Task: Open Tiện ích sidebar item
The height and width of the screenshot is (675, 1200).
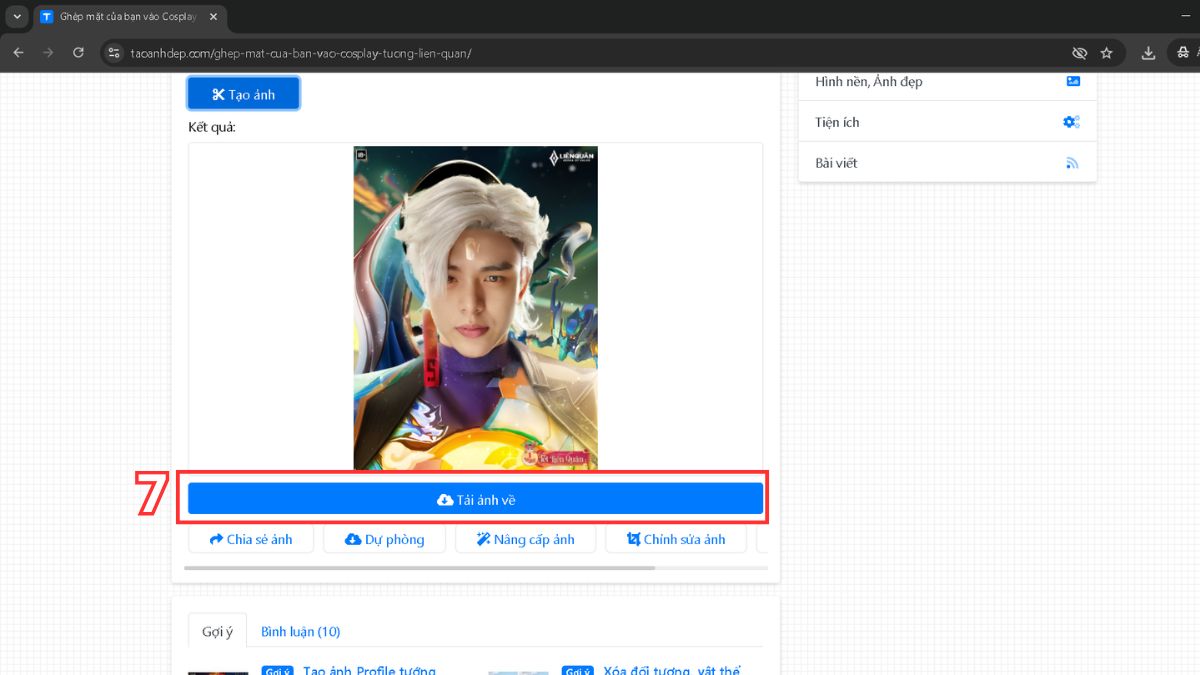Action: coord(947,122)
